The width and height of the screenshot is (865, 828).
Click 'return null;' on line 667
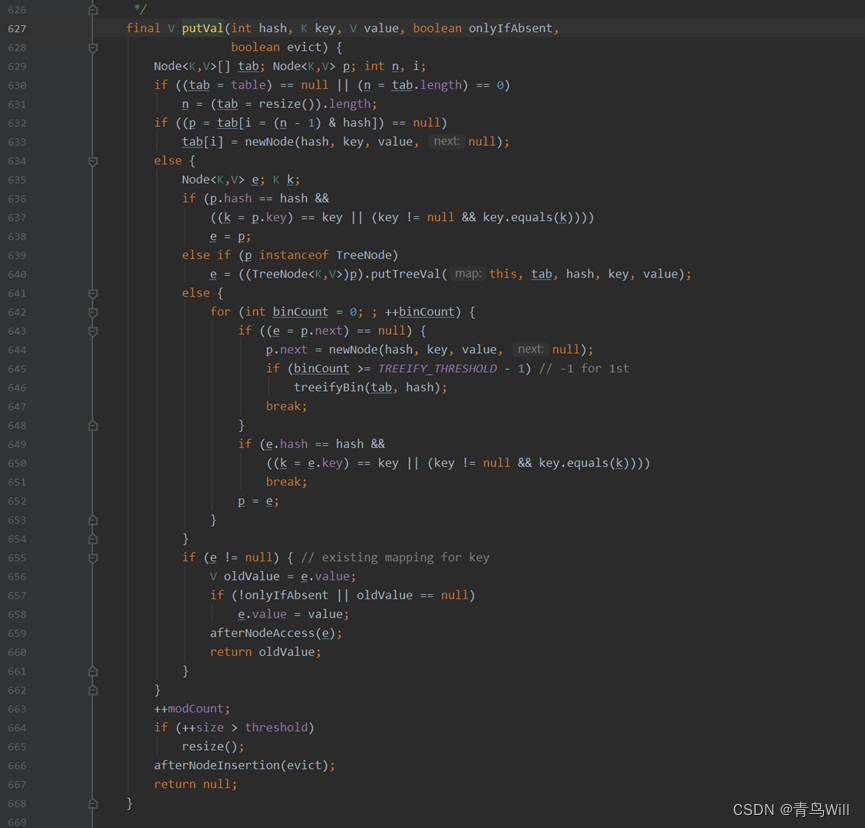(195, 784)
